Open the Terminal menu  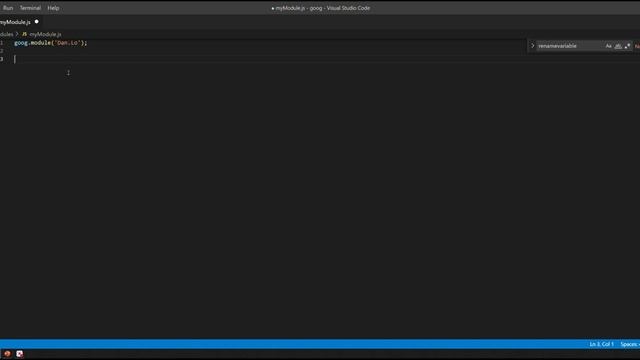tap(30, 8)
